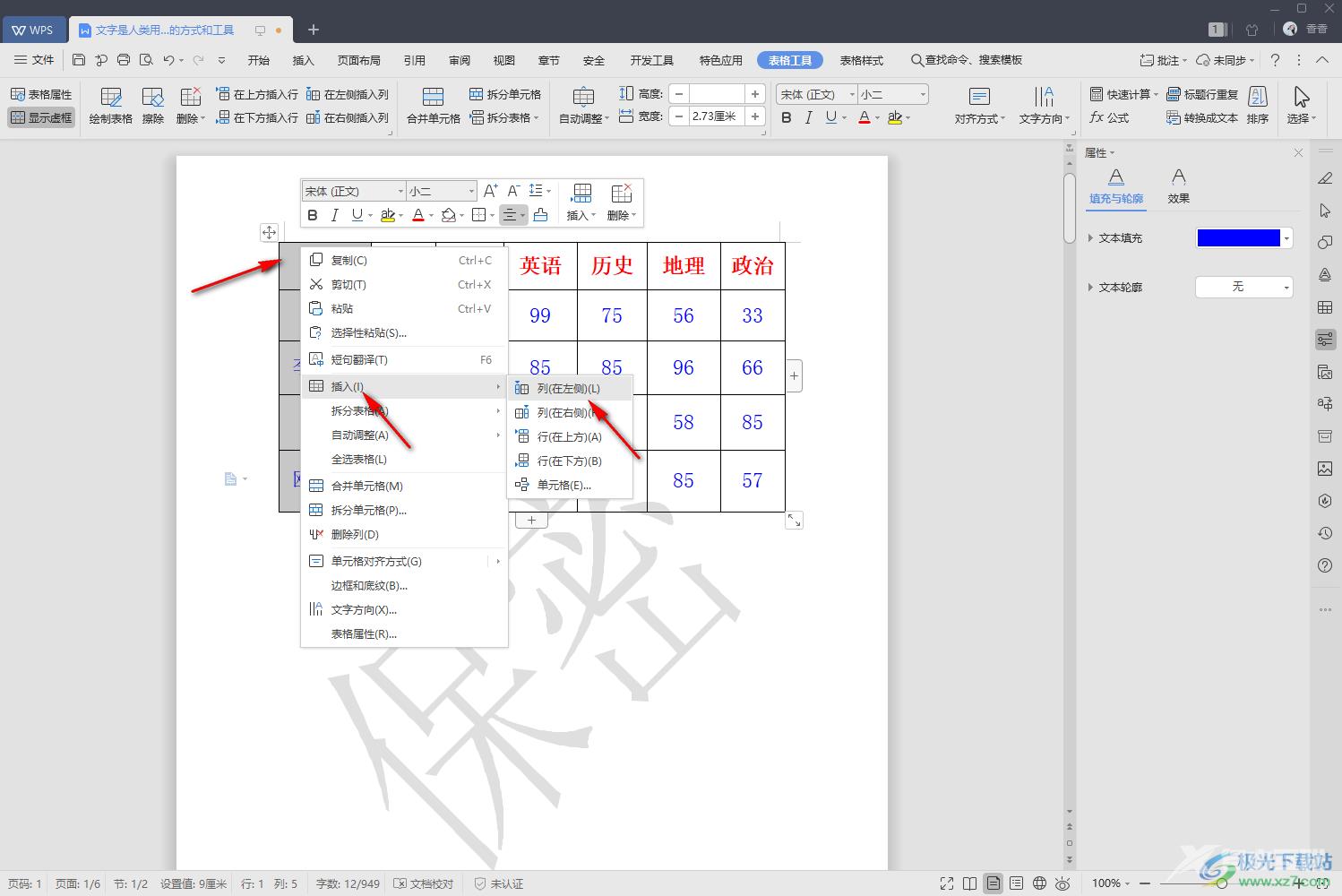
Task: Click Formula (公式) fx icon
Action: (x=1109, y=117)
